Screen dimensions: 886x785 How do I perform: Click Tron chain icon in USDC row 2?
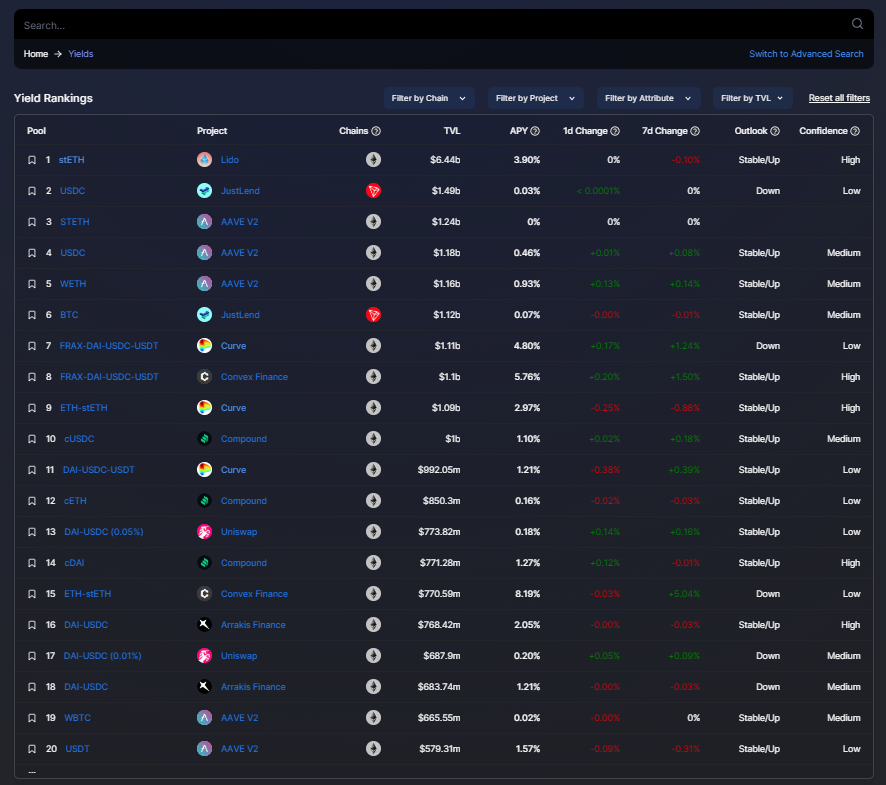coord(373,191)
